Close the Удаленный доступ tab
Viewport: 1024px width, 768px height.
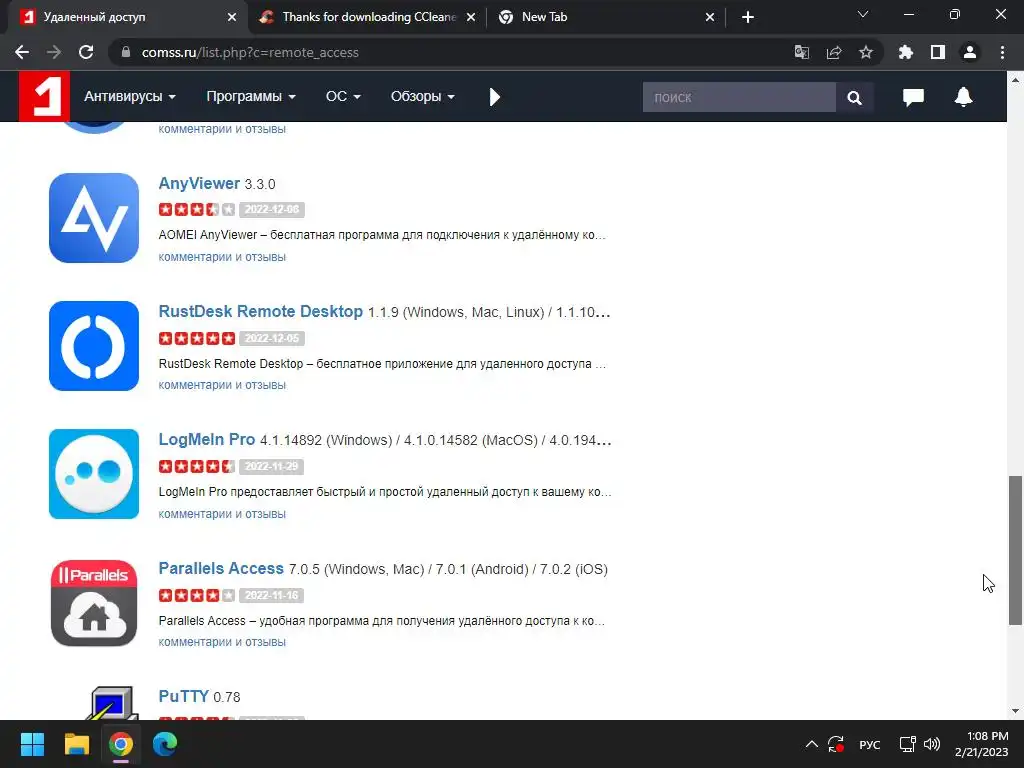click(x=232, y=17)
